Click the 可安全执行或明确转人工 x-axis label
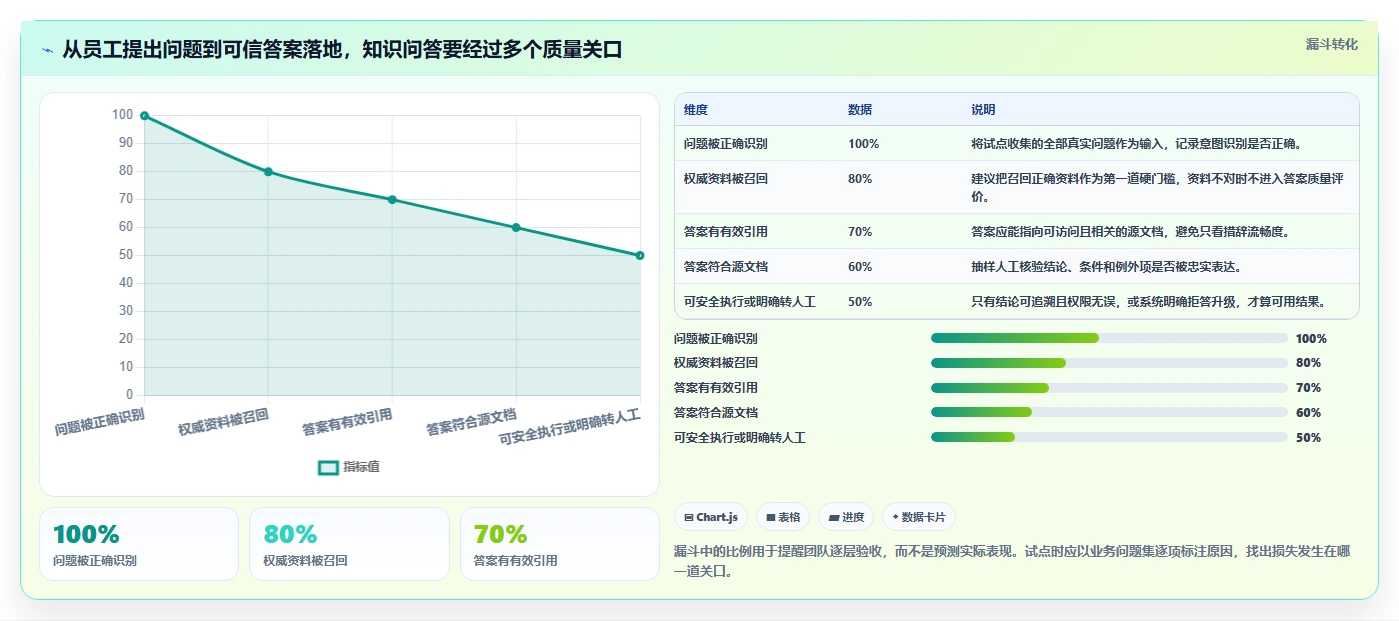The image size is (1399, 621). (x=570, y=426)
